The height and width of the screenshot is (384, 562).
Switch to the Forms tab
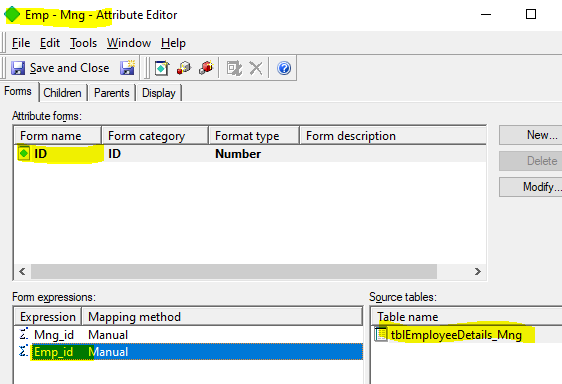(18, 91)
